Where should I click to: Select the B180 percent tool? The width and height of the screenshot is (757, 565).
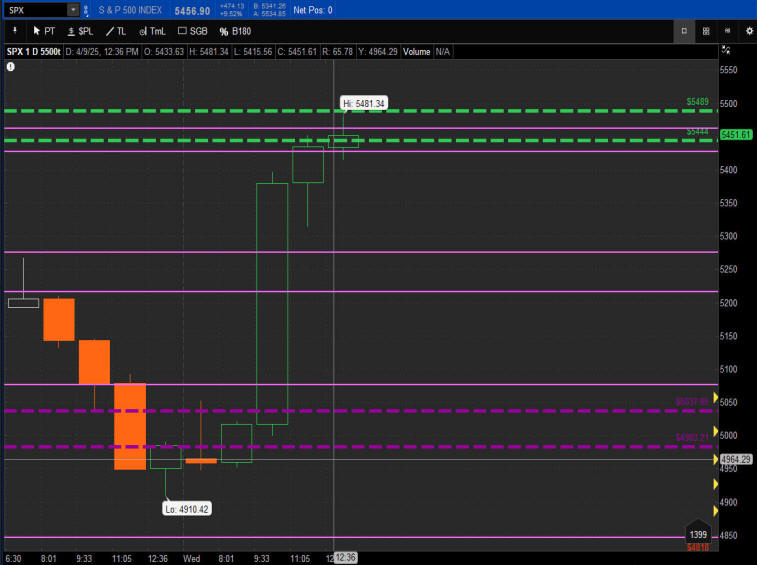[235, 31]
